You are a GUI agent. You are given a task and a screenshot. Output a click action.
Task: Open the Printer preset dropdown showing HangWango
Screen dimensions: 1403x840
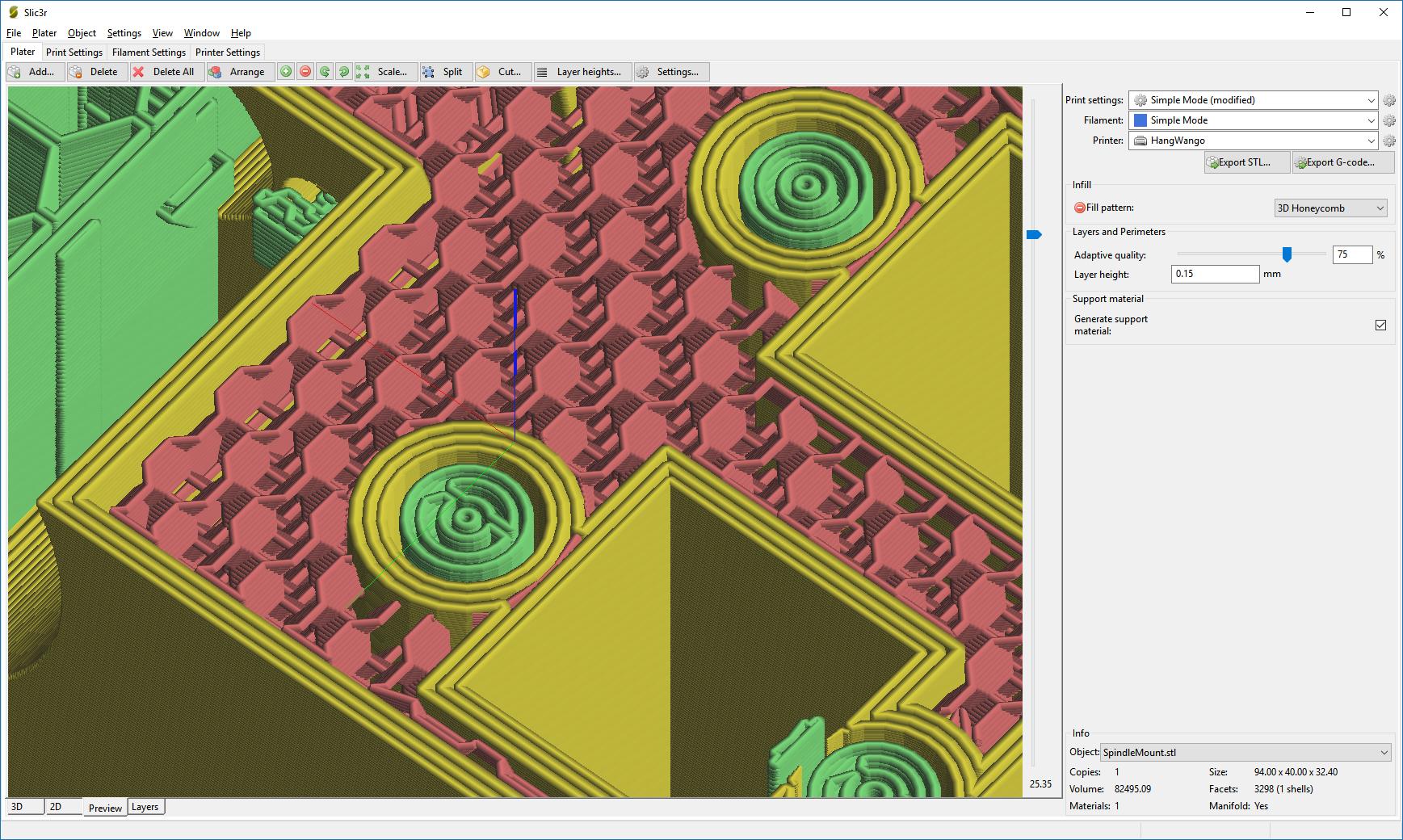pyautogui.click(x=1254, y=141)
